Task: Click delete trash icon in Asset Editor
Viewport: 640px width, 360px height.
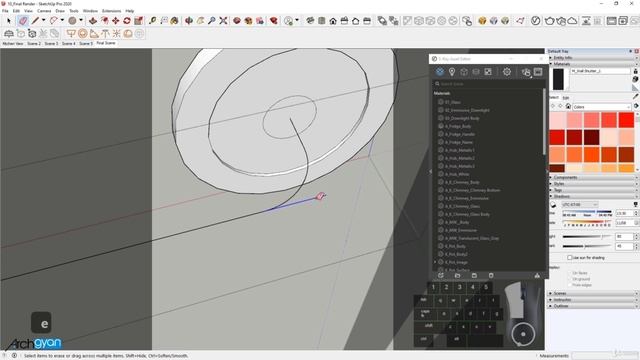Action: [x=491, y=276]
